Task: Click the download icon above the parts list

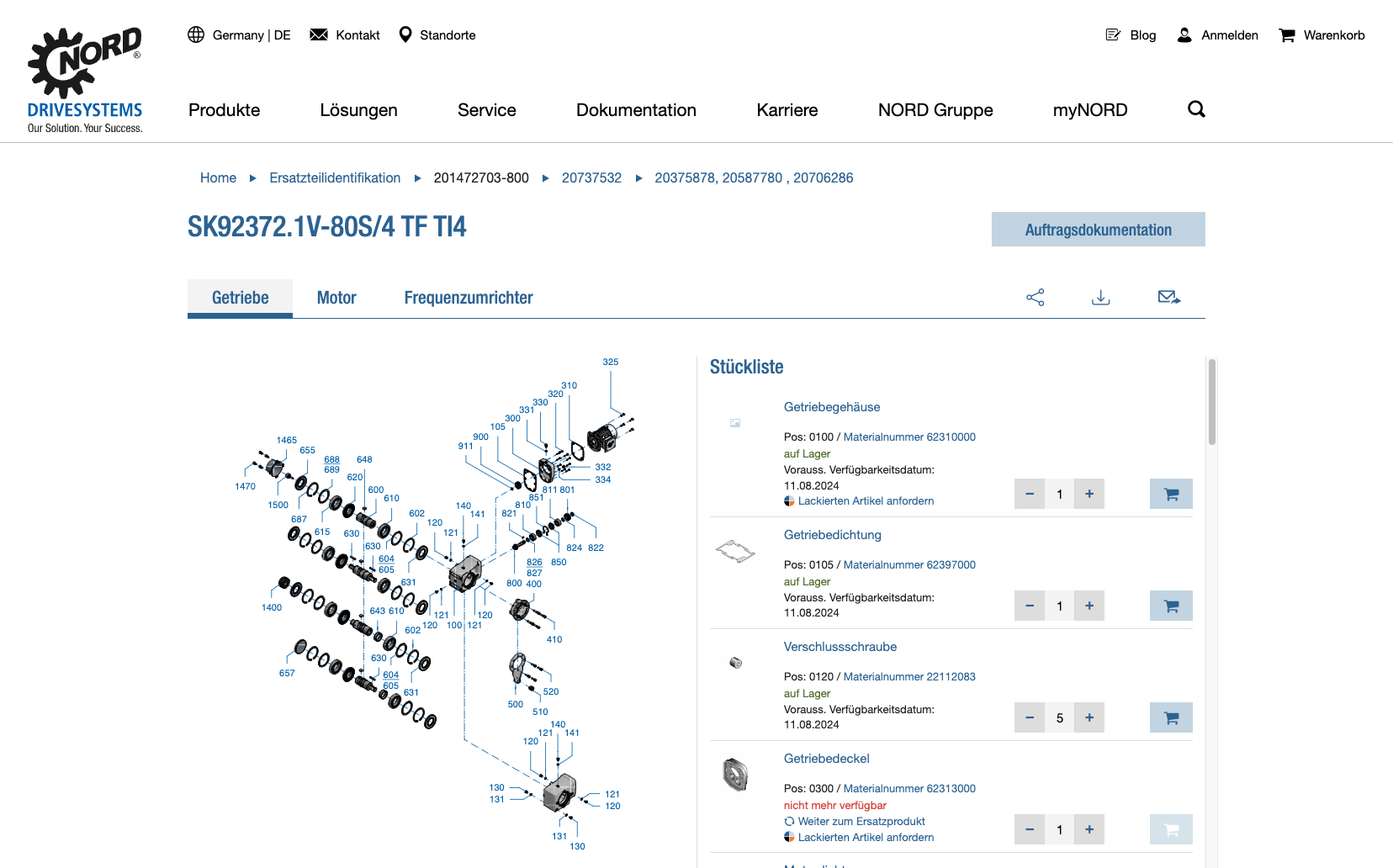Action: point(1101,298)
